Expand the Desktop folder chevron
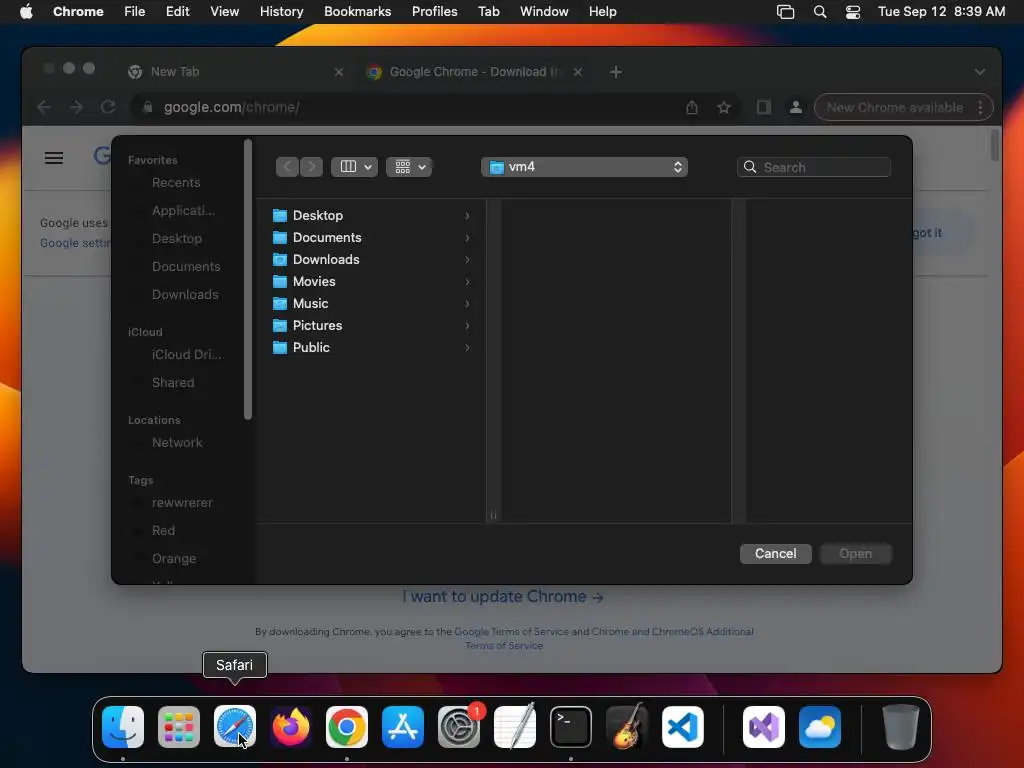The width and height of the screenshot is (1024, 768). pyautogui.click(x=467, y=216)
